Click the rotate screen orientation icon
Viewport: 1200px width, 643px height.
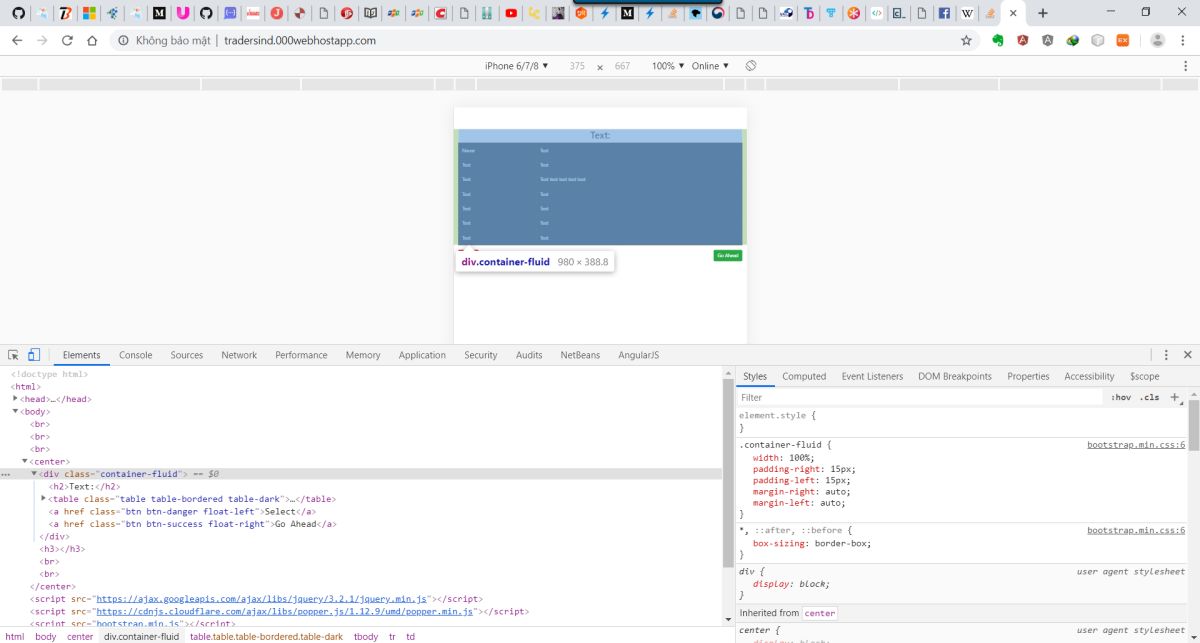(x=751, y=66)
